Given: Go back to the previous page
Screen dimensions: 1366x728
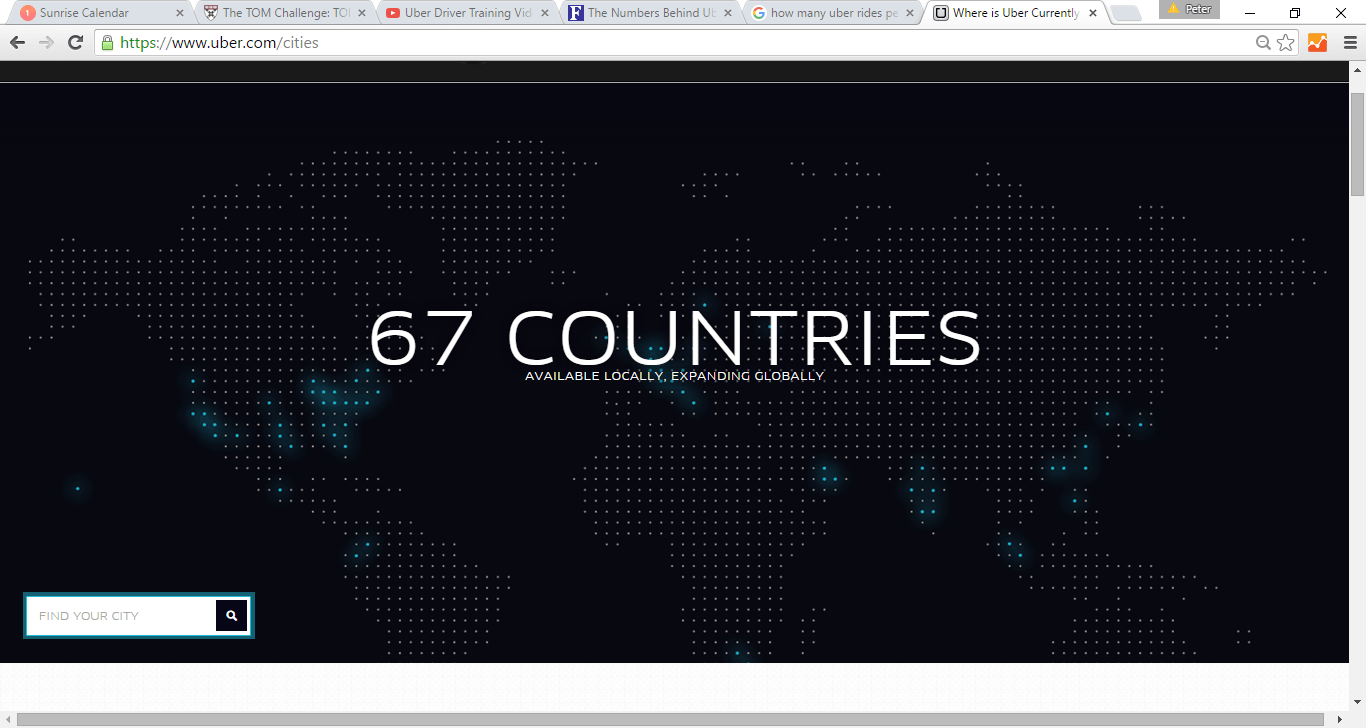Looking at the screenshot, I should pos(17,43).
